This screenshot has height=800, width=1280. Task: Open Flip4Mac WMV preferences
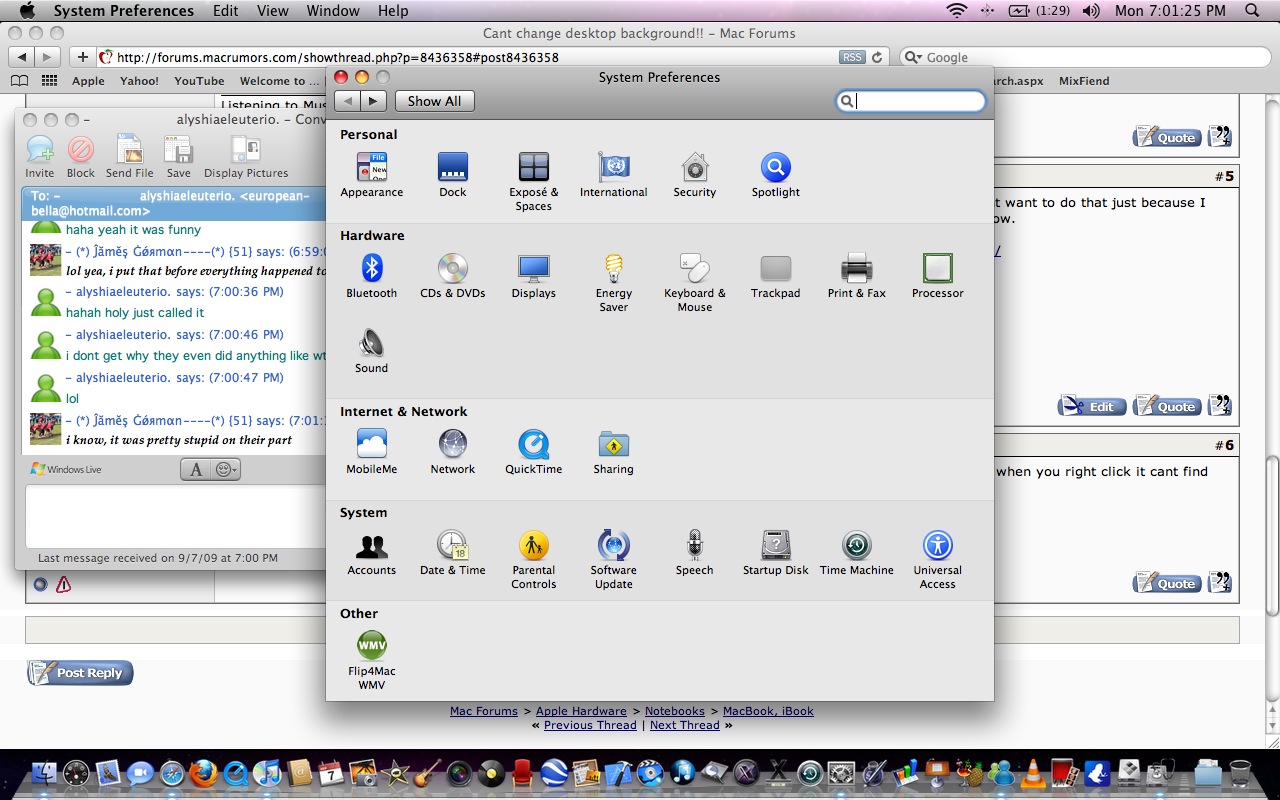371,661
